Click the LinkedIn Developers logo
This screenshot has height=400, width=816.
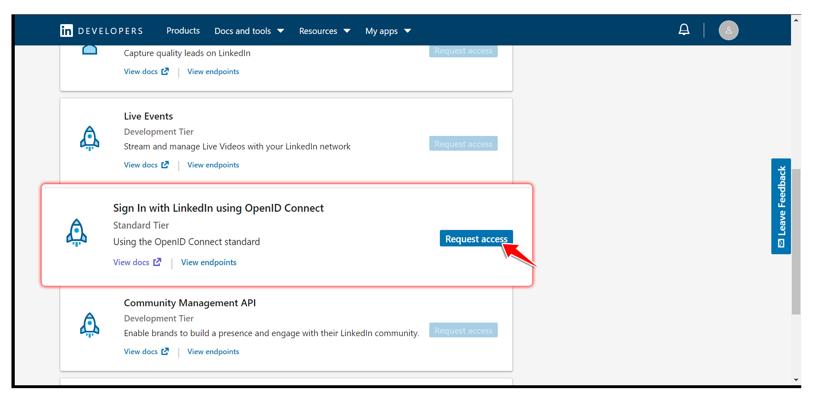coord(101,31)
